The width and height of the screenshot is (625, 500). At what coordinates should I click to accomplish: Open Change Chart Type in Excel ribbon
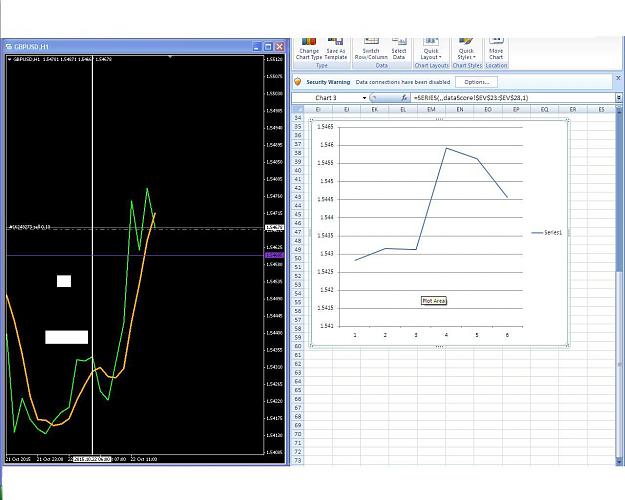[309, 49]
